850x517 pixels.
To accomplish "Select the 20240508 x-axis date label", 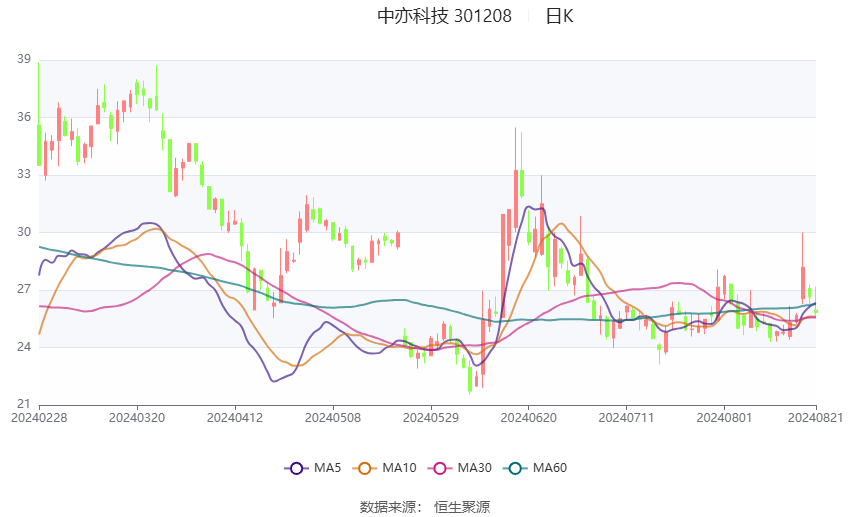I will pyautogui.click(x=333, y=418).
